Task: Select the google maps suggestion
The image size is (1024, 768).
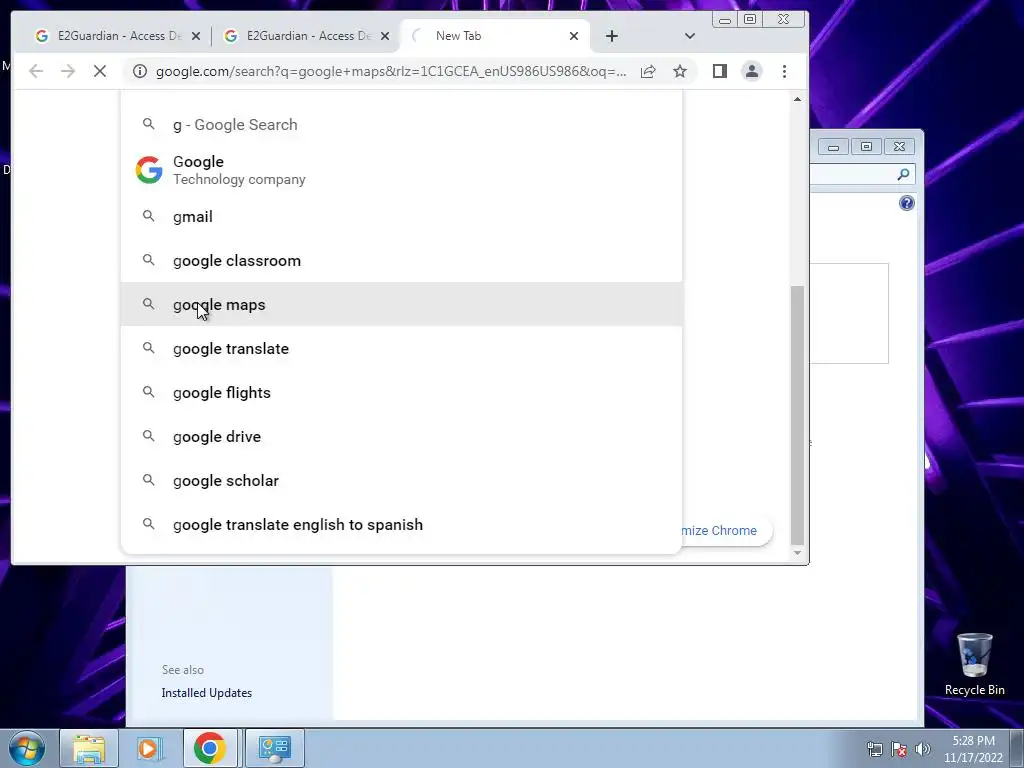Action: 402,304
